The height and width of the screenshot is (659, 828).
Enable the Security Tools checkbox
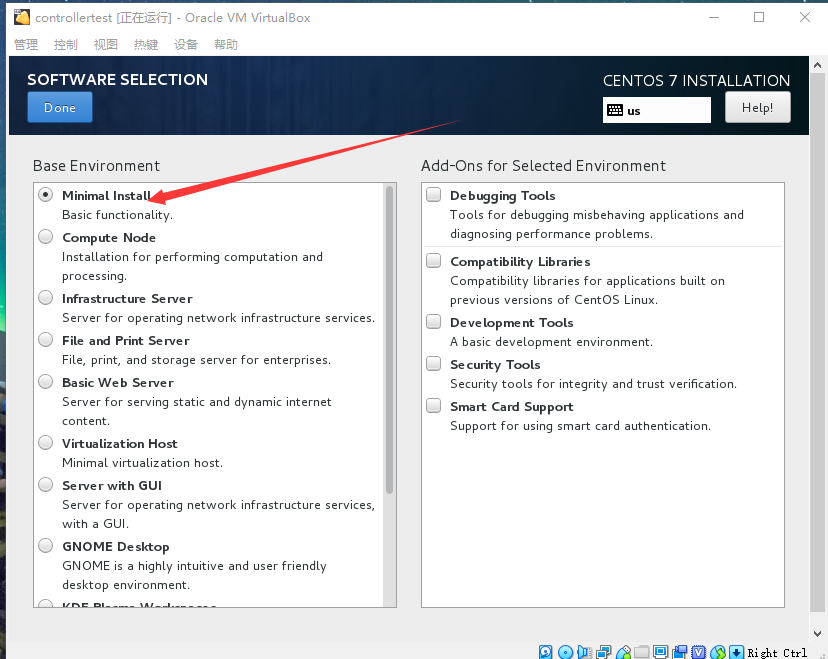(x=434, y=363)
